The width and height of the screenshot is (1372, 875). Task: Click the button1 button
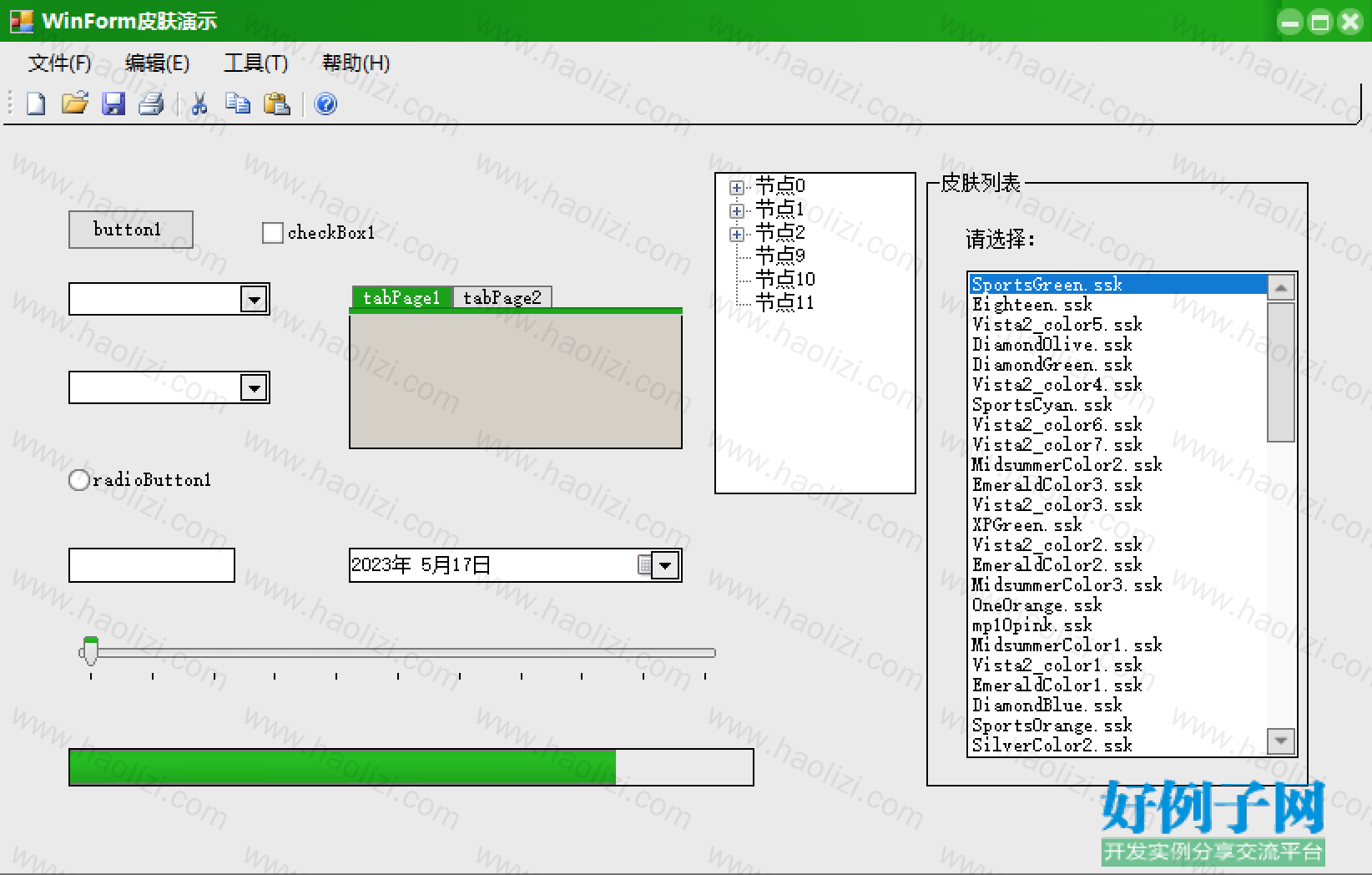(x=130, y=230)
